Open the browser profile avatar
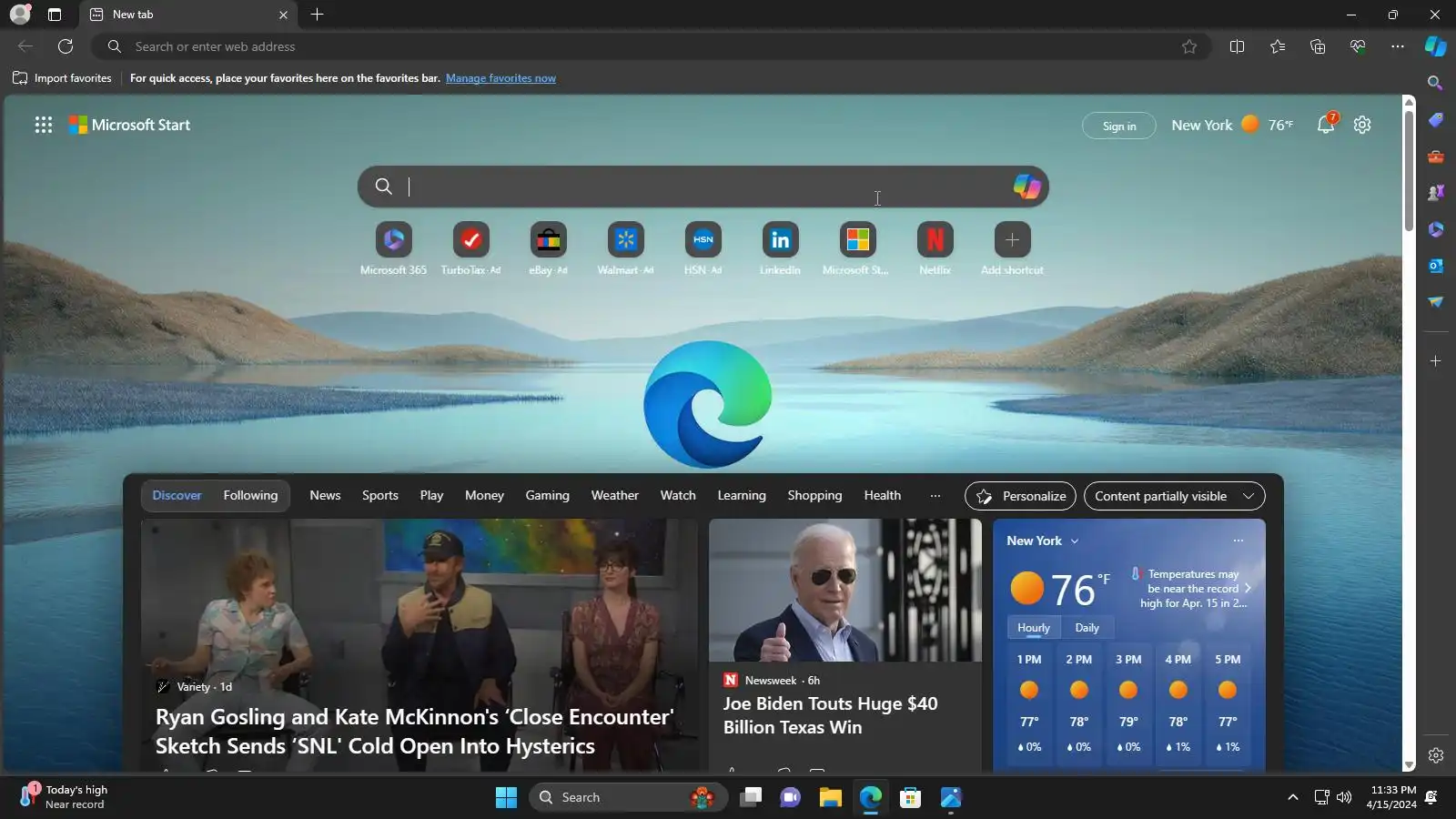1456x819 pixels. (20, 15)
